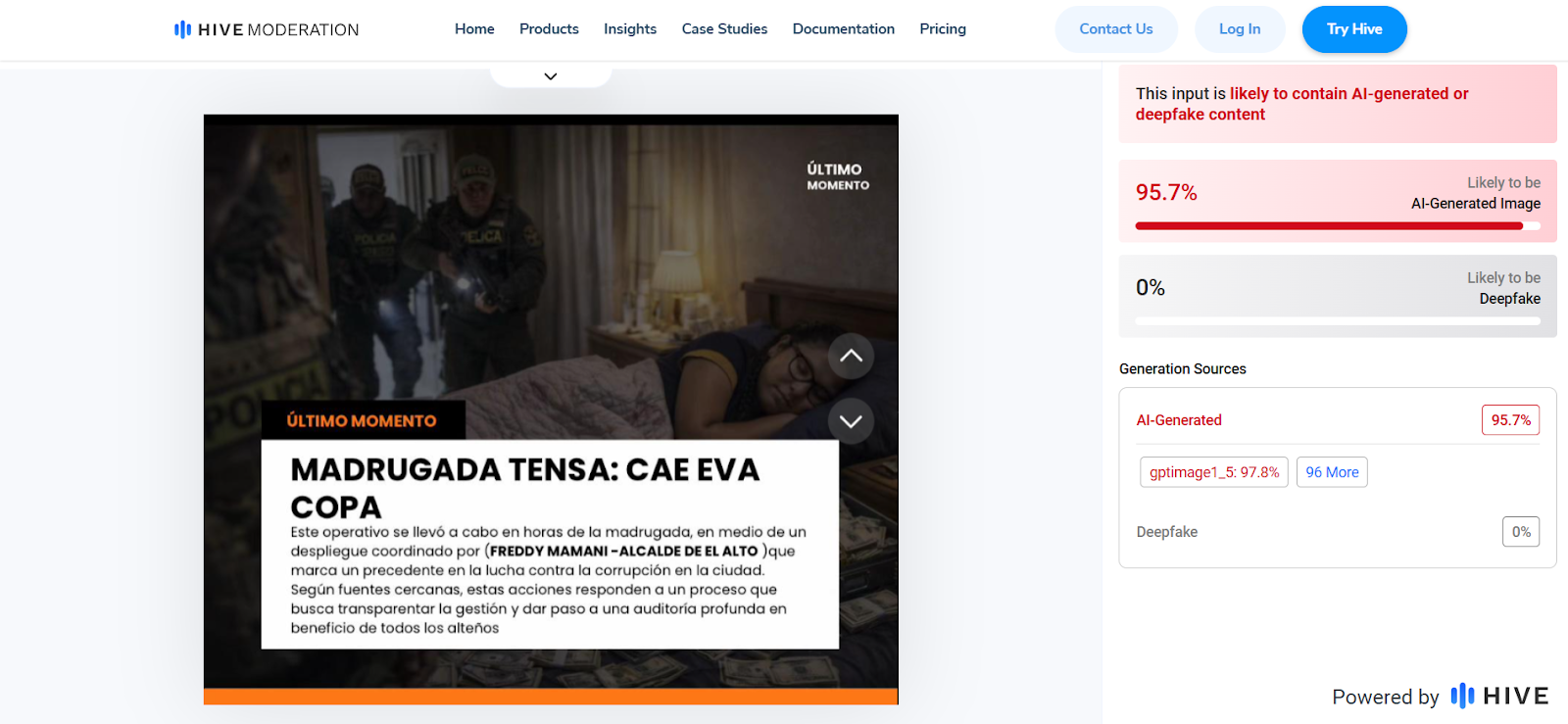Click the AI-Generated Image red progress bar
This screenshot has width=1568, height=724.
1328,226
